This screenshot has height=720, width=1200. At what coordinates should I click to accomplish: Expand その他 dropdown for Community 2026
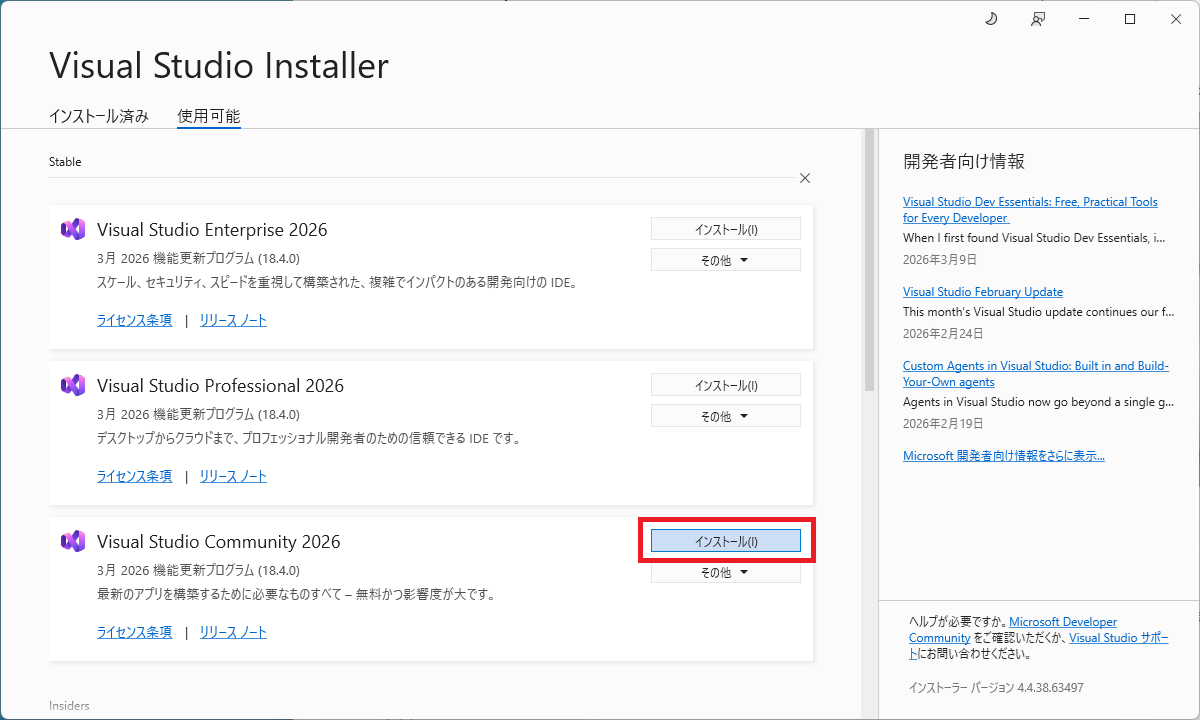(725, 573)
